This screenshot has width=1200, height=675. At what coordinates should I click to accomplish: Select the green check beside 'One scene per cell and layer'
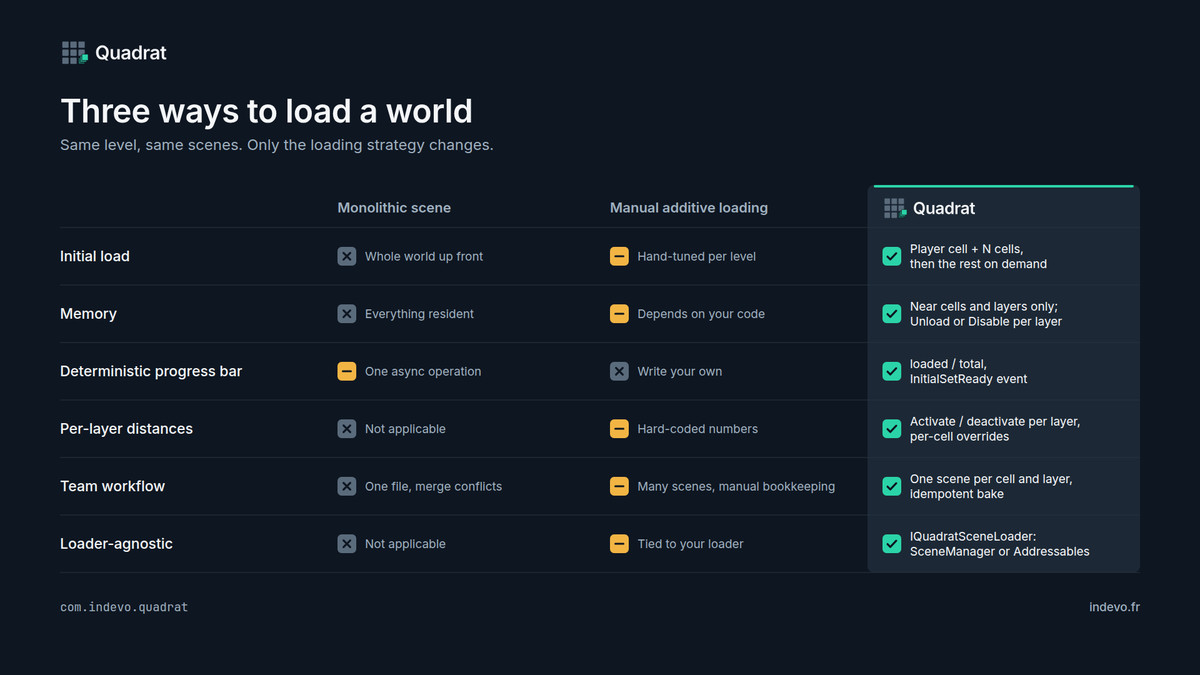click(x=892, y=486)
